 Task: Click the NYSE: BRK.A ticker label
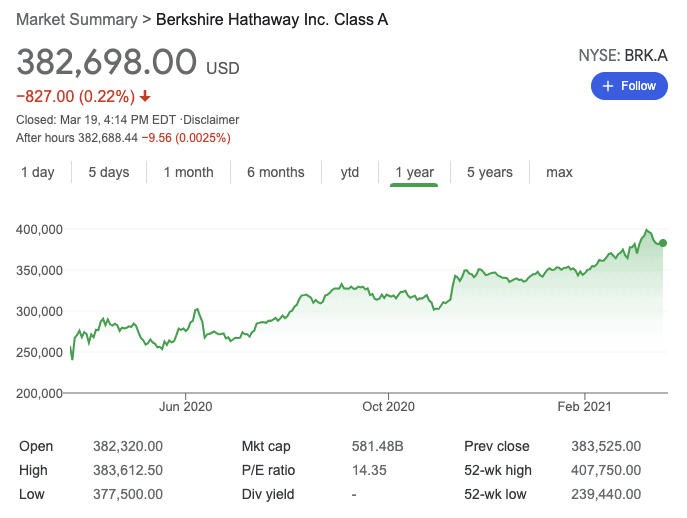[x=623, y=56]
